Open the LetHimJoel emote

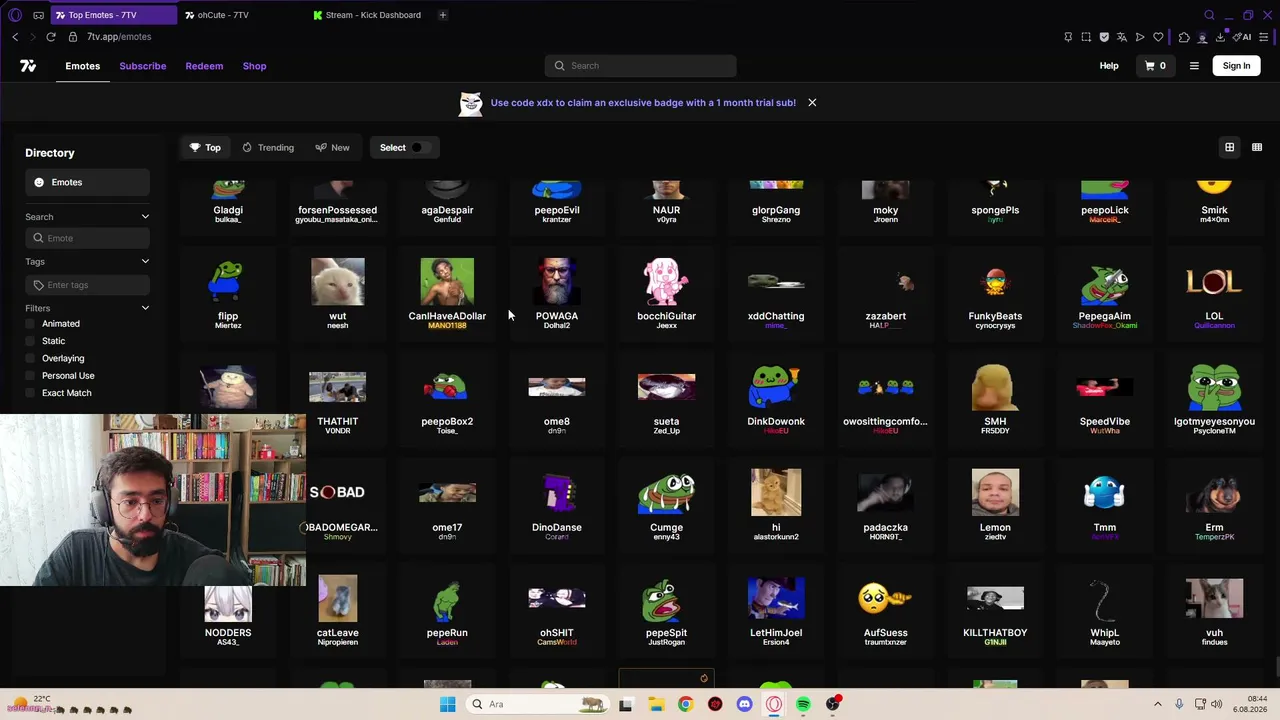(x=776, y=610)
